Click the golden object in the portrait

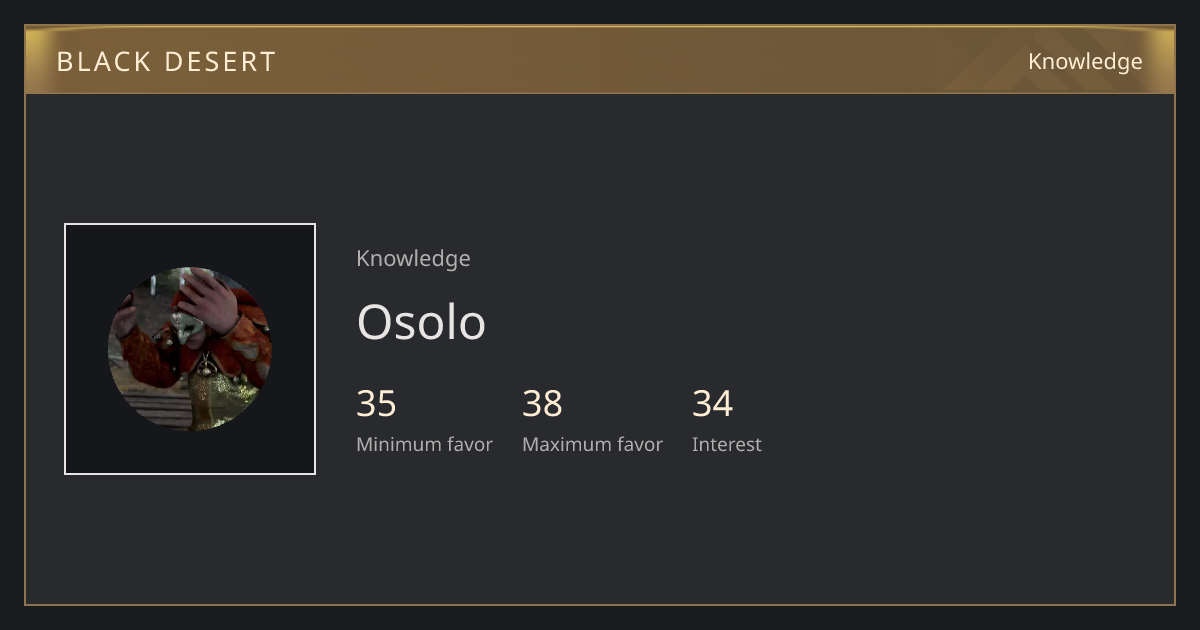[x=206, y=395]
